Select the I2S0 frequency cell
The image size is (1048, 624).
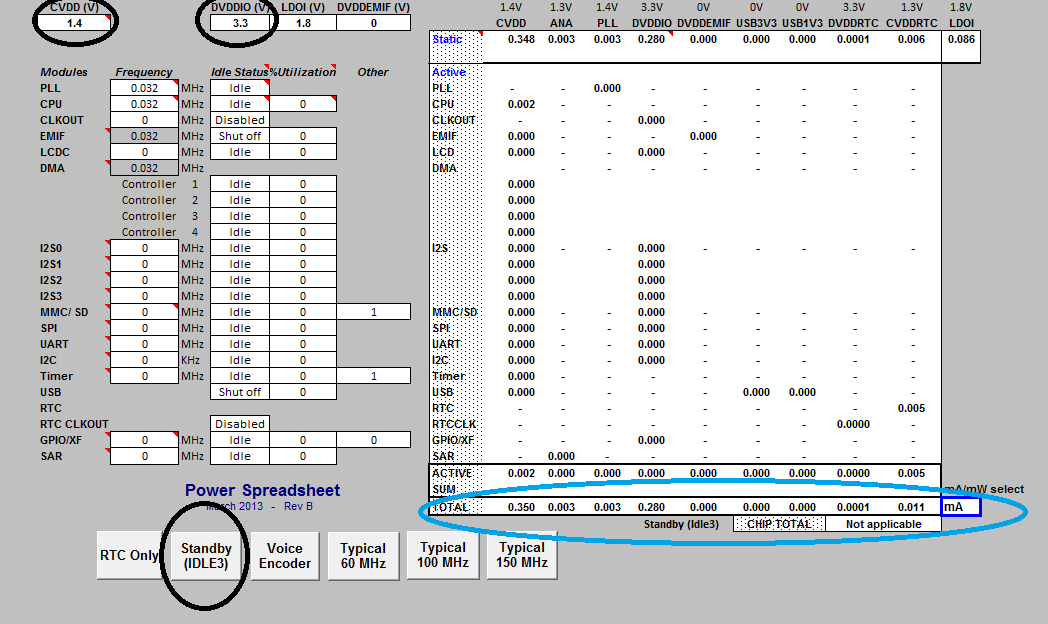(144, 249)
